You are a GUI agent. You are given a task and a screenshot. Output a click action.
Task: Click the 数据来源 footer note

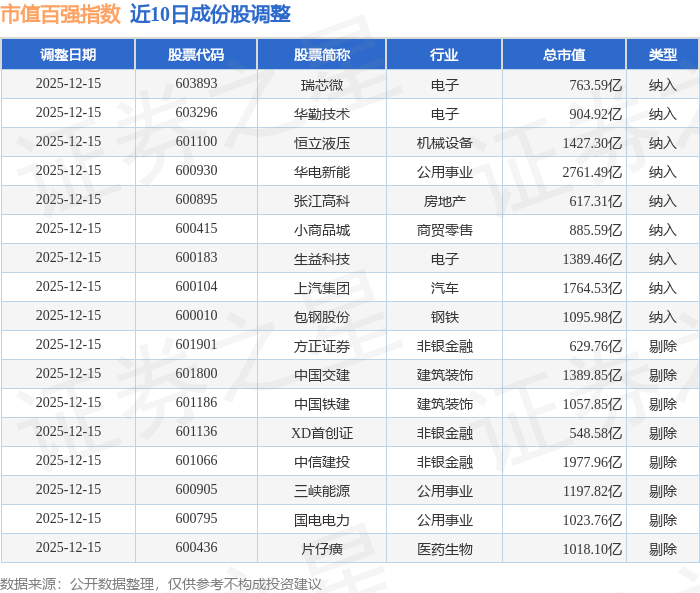[160, 584]
